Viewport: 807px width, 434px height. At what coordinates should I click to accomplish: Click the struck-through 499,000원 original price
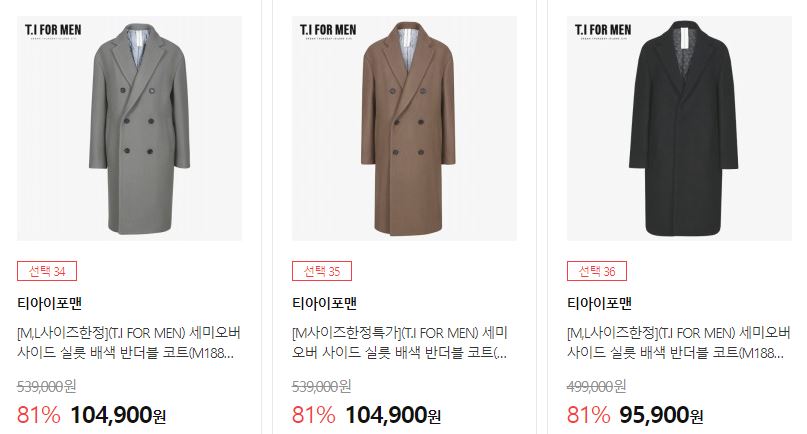click(x=597, y=386)
